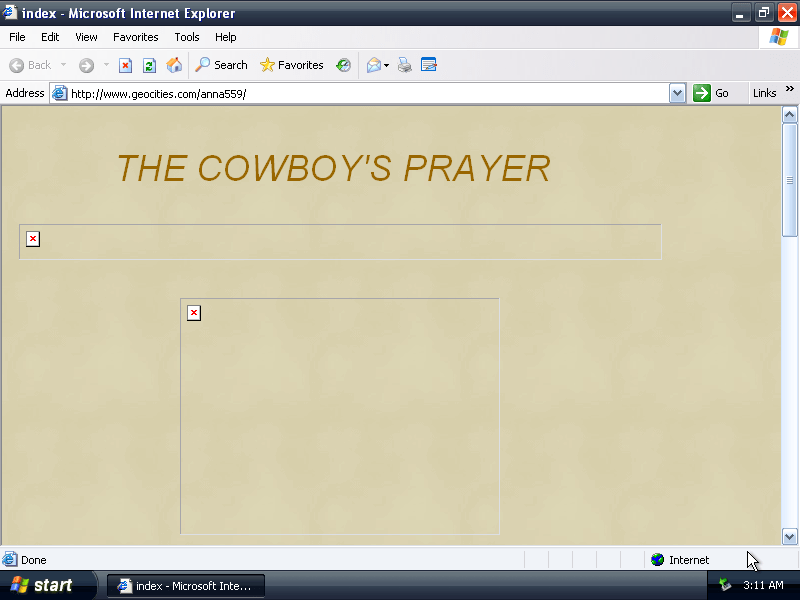Open the View menu
The image size is (800, 600).
coord(86,37)
